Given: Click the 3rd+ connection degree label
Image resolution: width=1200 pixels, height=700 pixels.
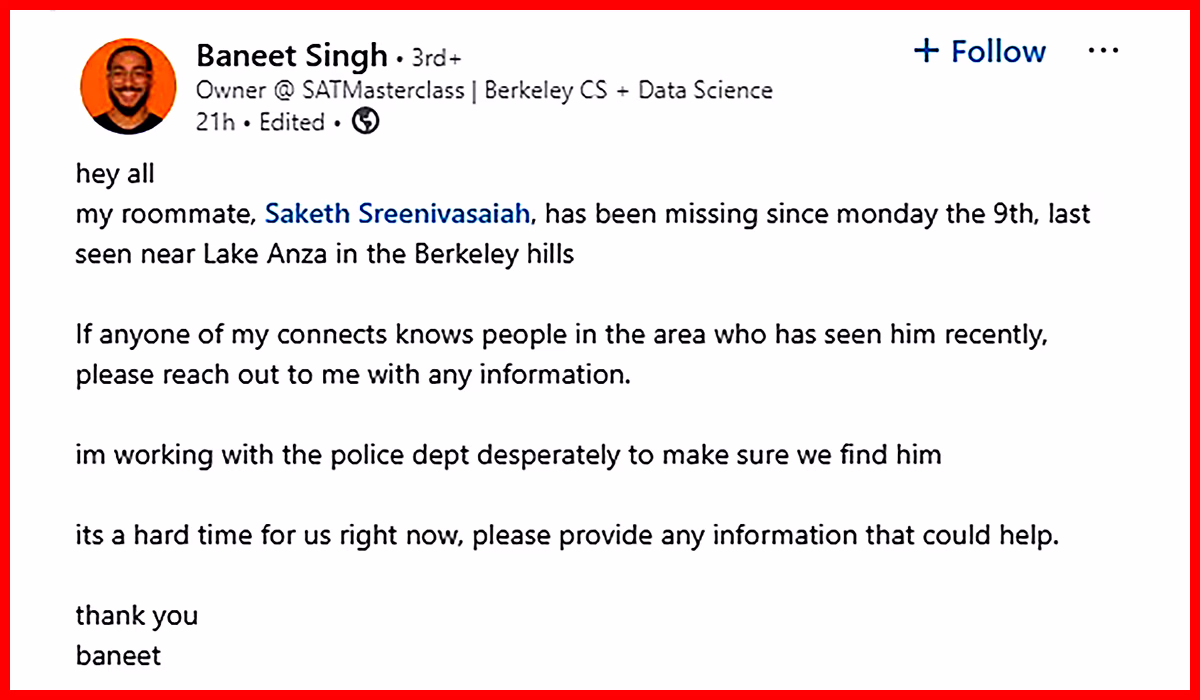Looking at the screenshot, I should tap(437, 57).
